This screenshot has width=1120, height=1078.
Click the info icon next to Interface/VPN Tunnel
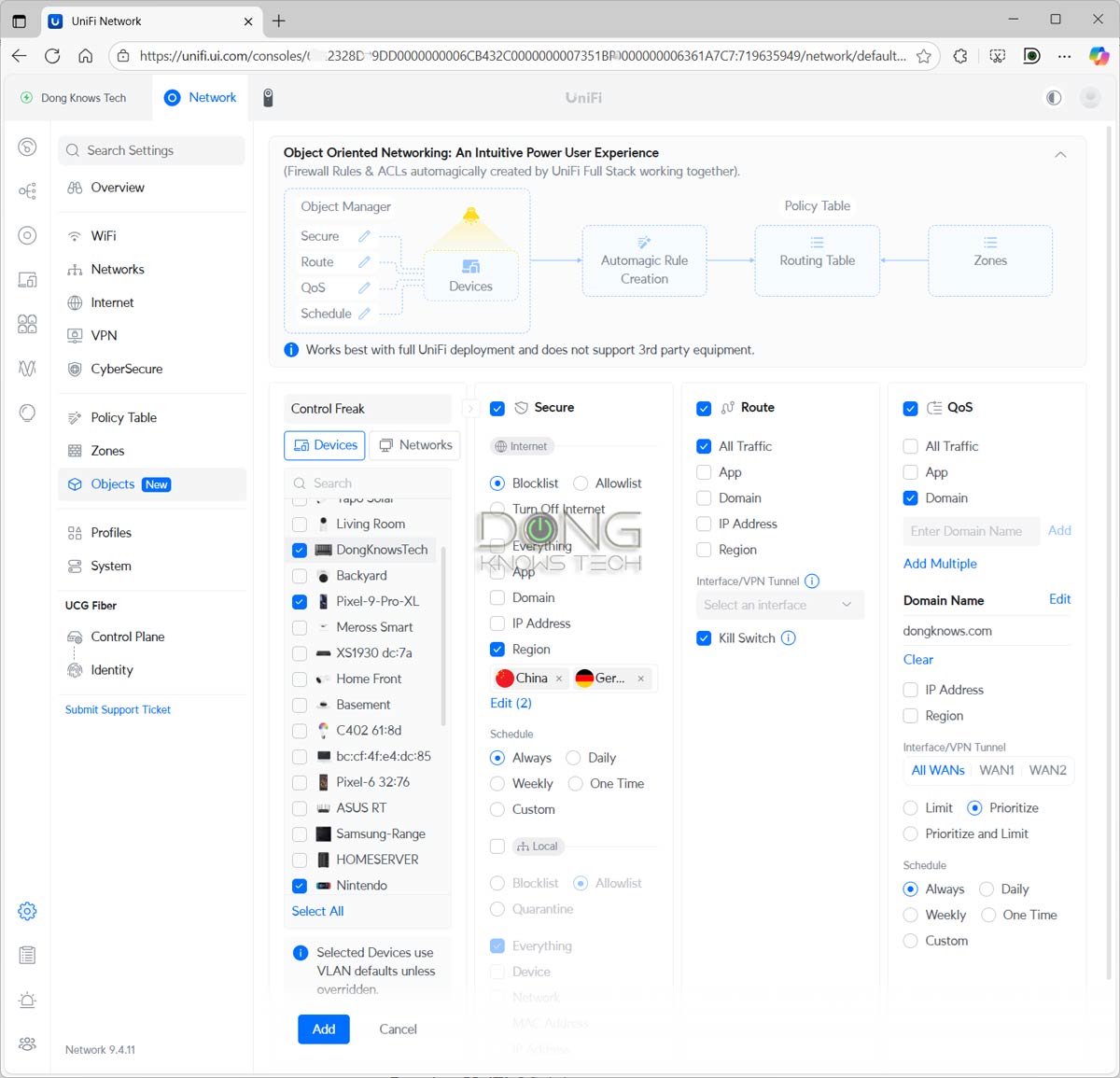coord(812,581)
